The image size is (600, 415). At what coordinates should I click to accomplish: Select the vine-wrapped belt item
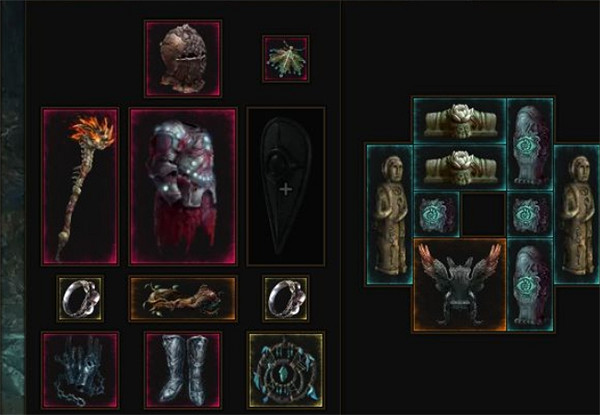[x=183, y=299]
